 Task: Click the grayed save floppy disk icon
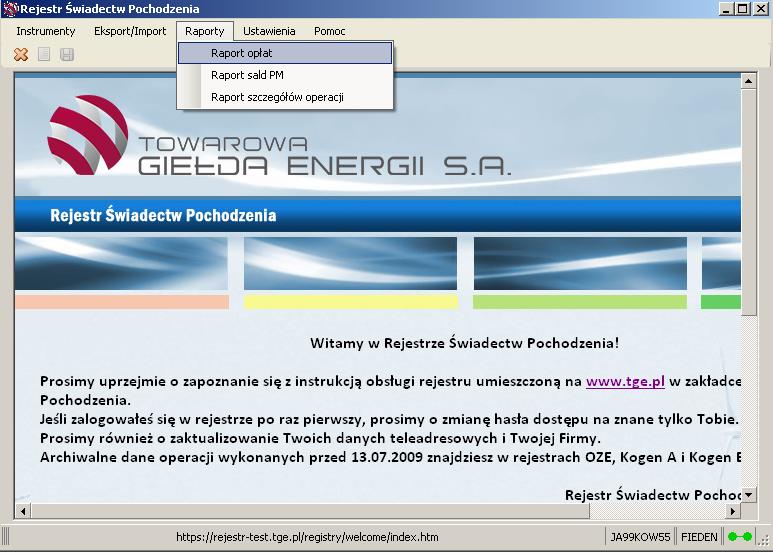67,54
